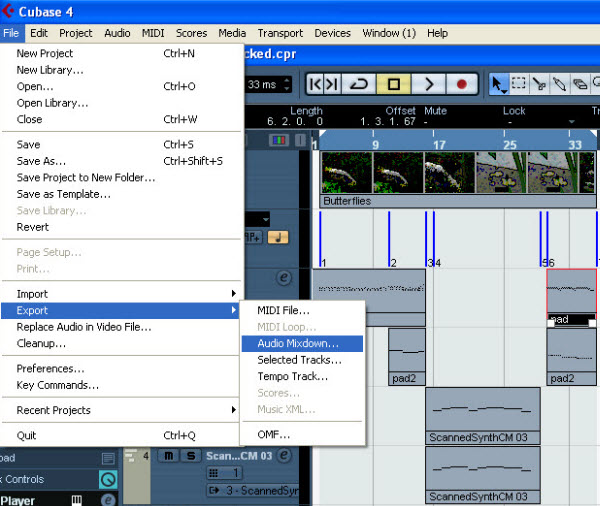Go to the next marker in transport
Viewport: 600px width, 506px height.
point(332,84)
